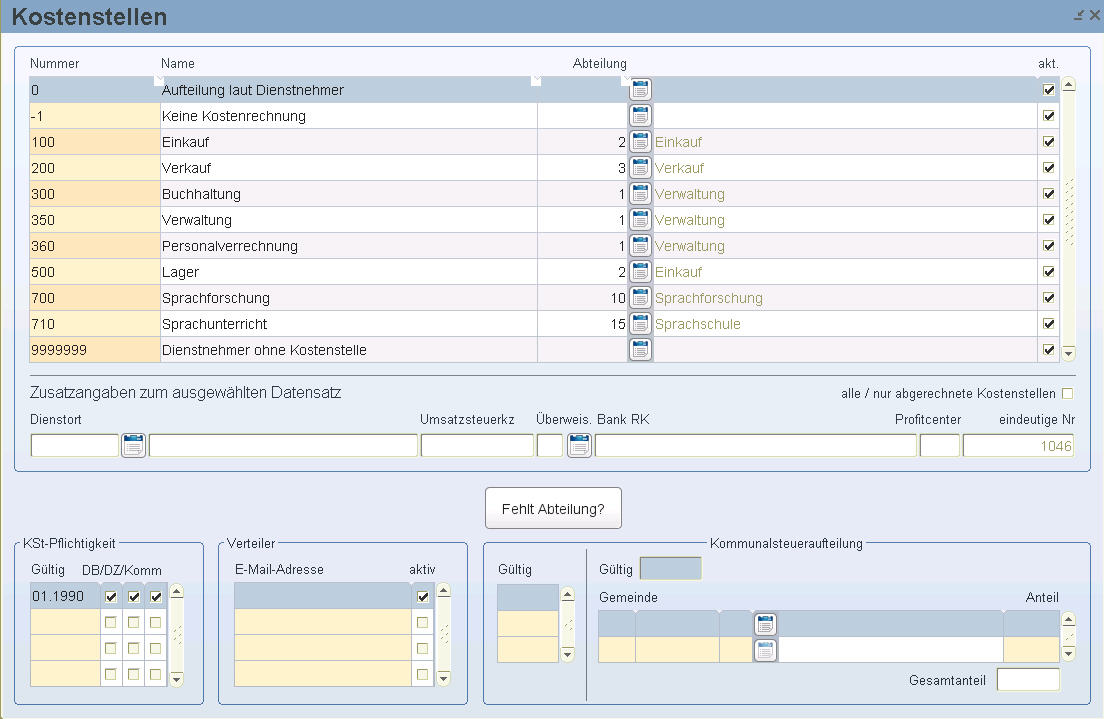Click scroll down arrow in Verteiler list

443,679
